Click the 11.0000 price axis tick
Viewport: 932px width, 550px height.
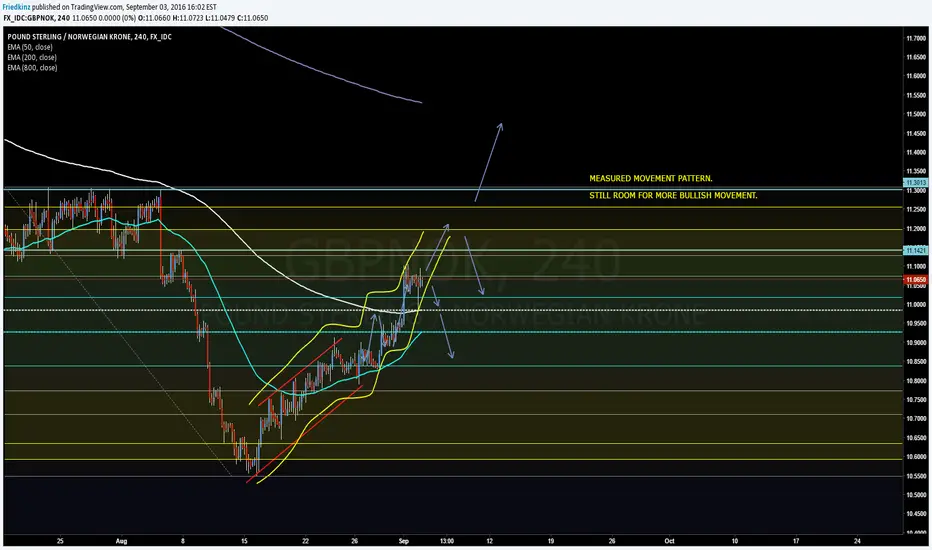(x=916, y=304)
